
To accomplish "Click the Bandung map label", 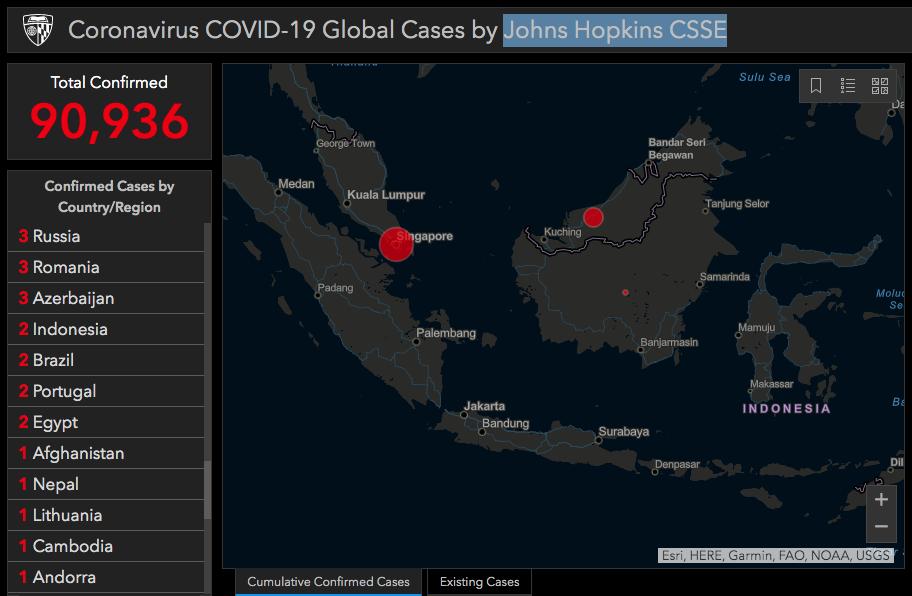I will [505, 423].
